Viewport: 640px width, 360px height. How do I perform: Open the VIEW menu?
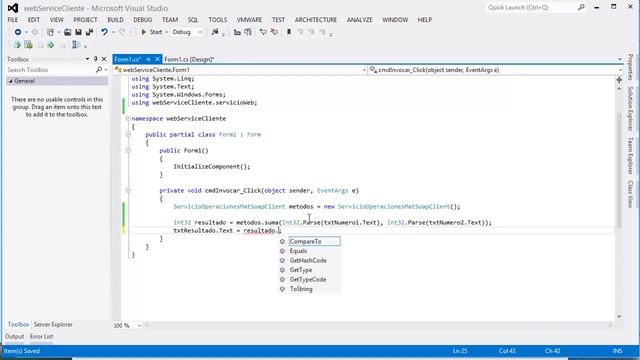[x=57, y=20]
